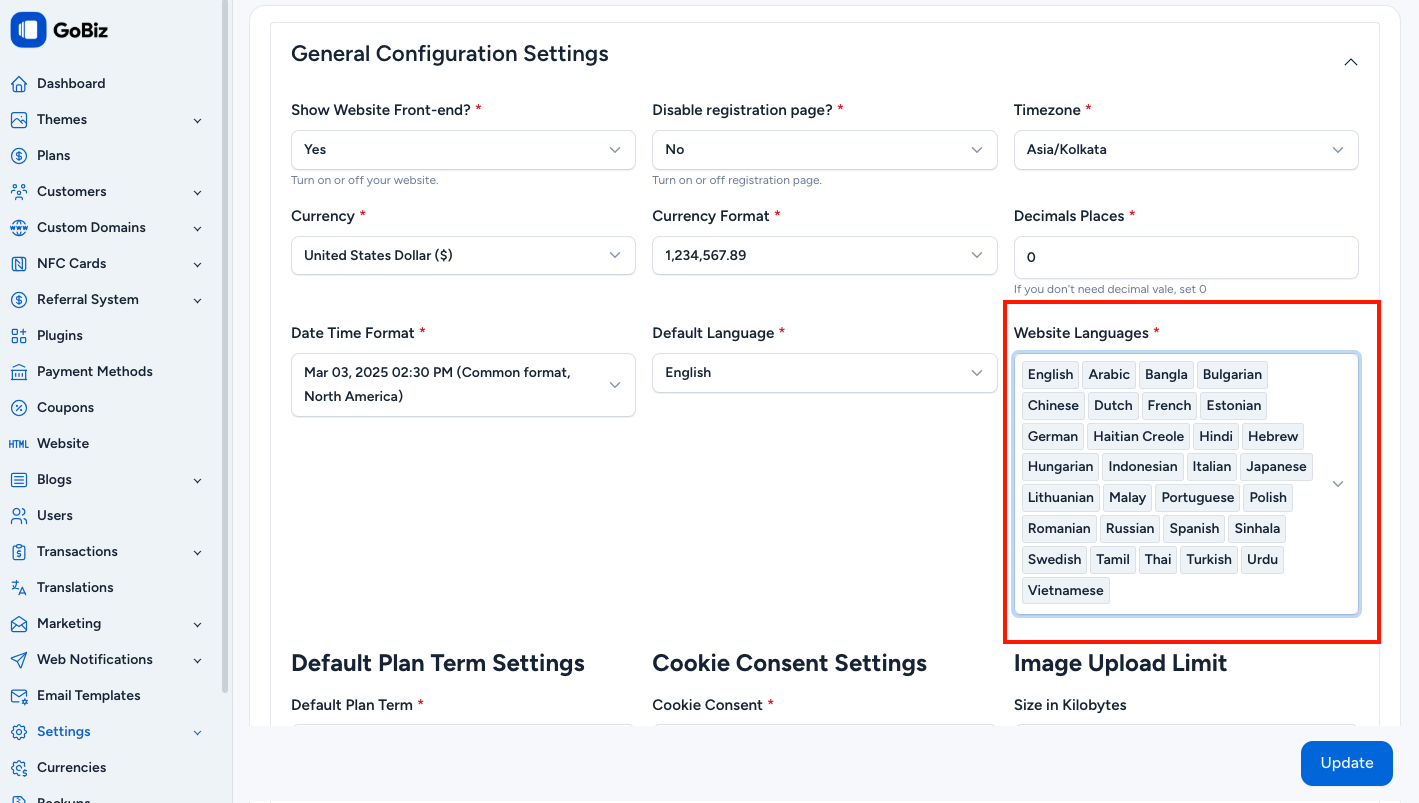Click the Plugins icon in sidebar
1419x803 pixels.
(x=19, y=336)
